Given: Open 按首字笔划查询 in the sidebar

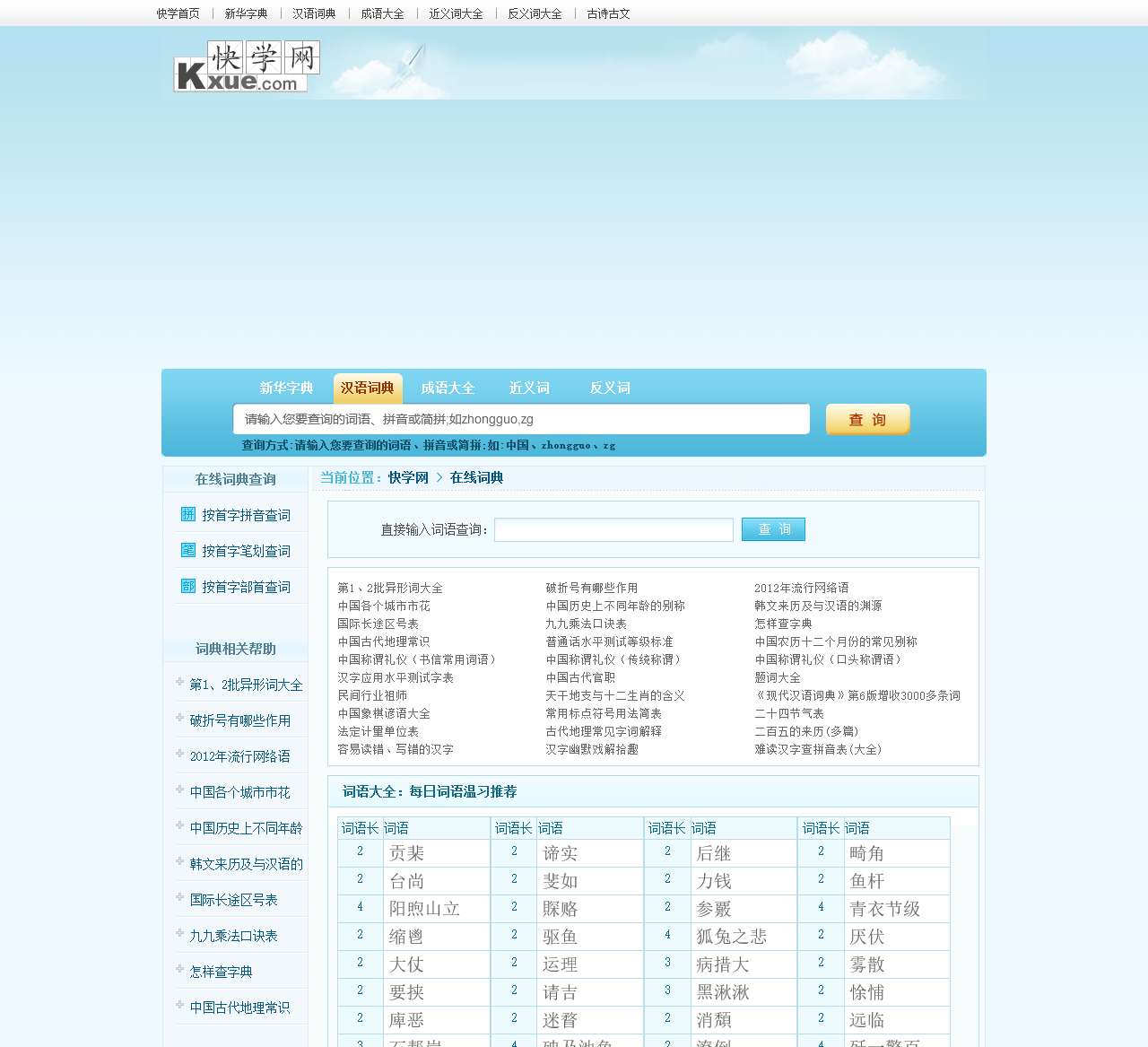Looking at the screenshot, I should tap(246, 551).
